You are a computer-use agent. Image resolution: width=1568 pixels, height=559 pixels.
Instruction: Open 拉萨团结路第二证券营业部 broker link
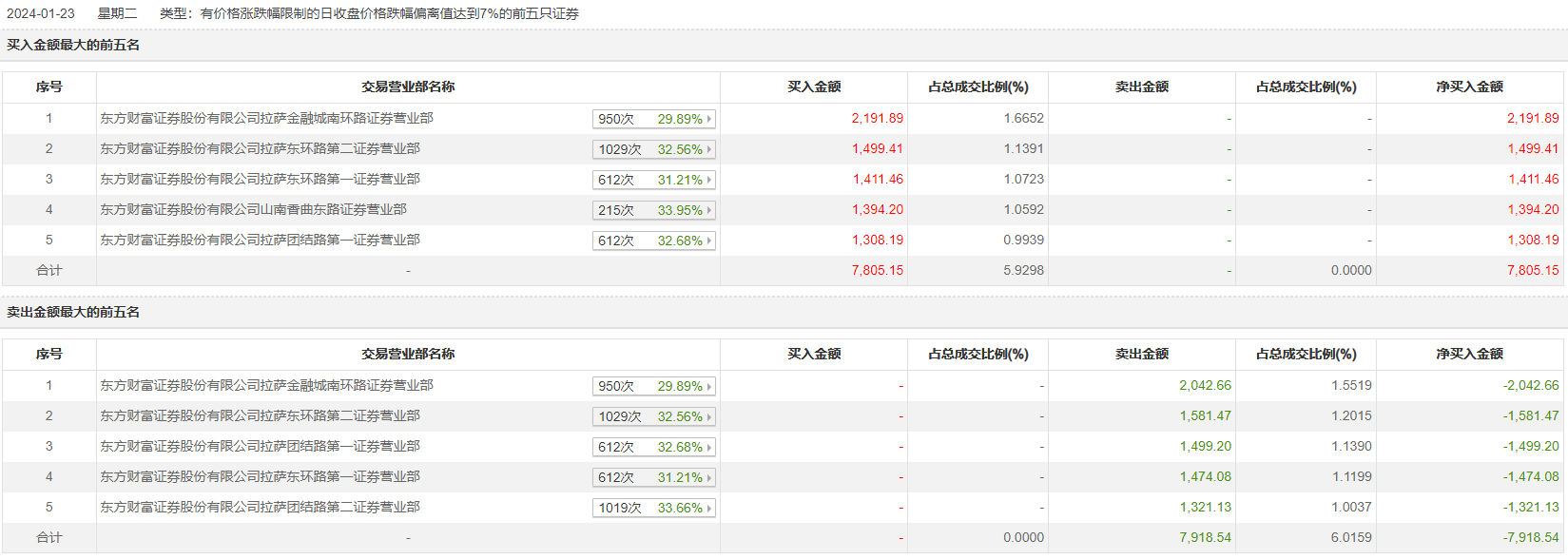click(260, 508)
